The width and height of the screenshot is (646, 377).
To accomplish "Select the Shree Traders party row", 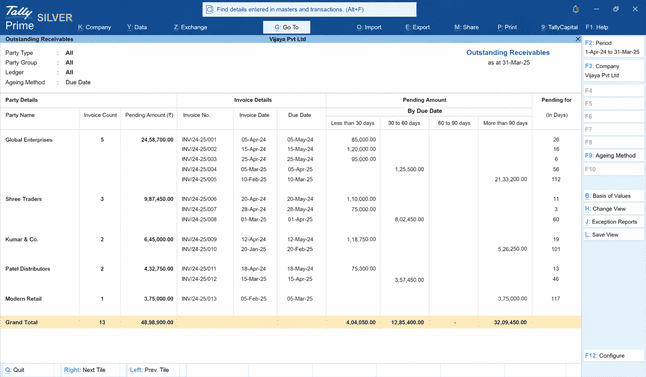I will pos(23,199).
